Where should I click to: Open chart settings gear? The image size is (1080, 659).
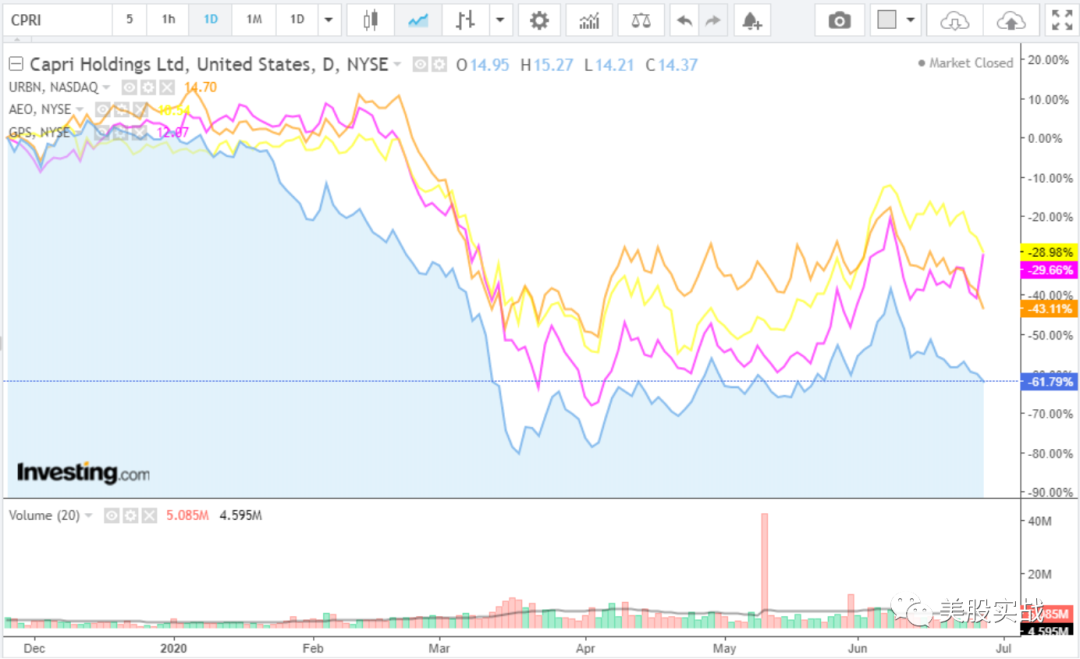click(x=539, y=20)
